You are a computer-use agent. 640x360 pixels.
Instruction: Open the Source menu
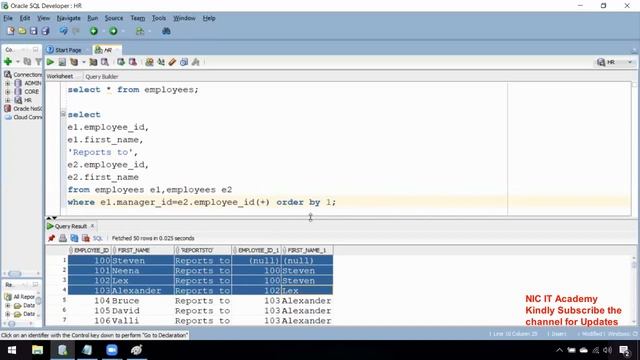click(113, 18)
